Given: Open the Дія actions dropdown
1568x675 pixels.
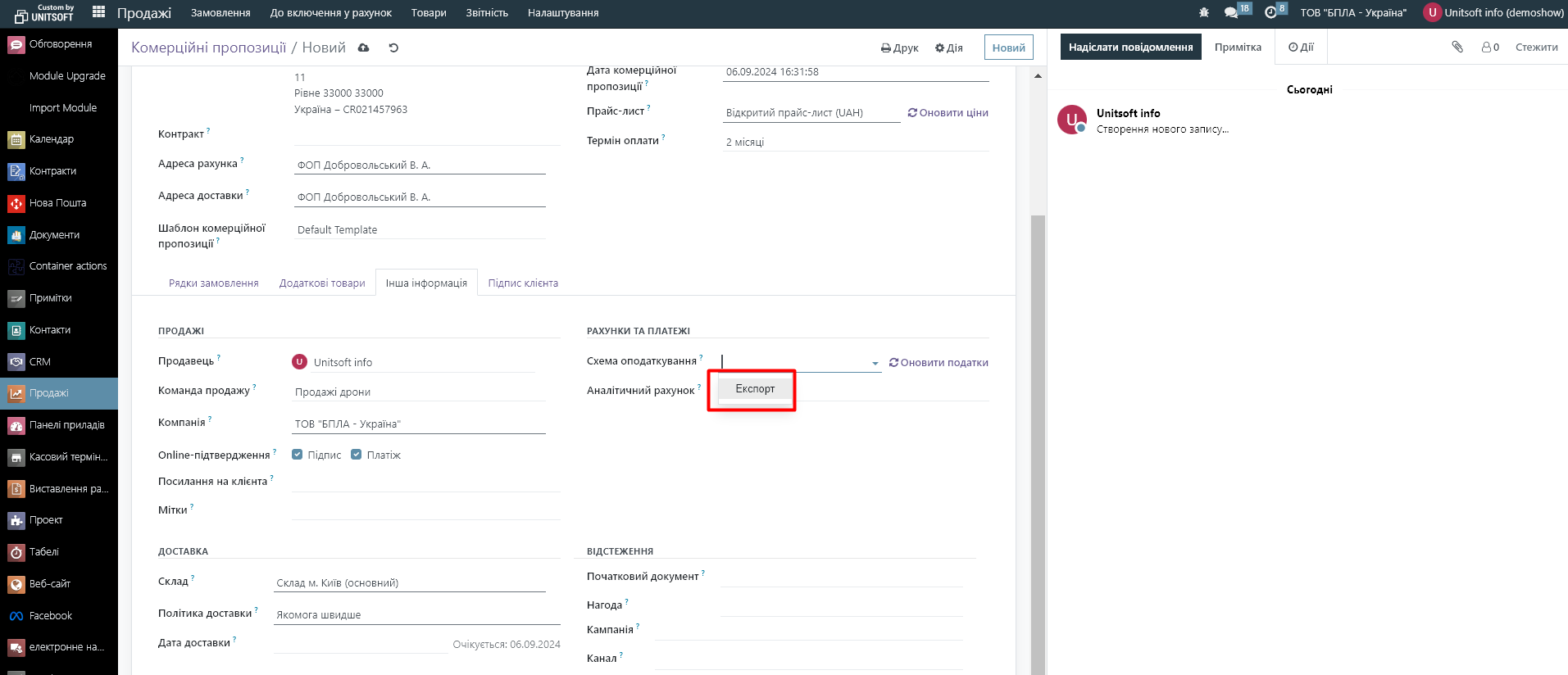Looking at the screenshot, I should coord(948,48).
